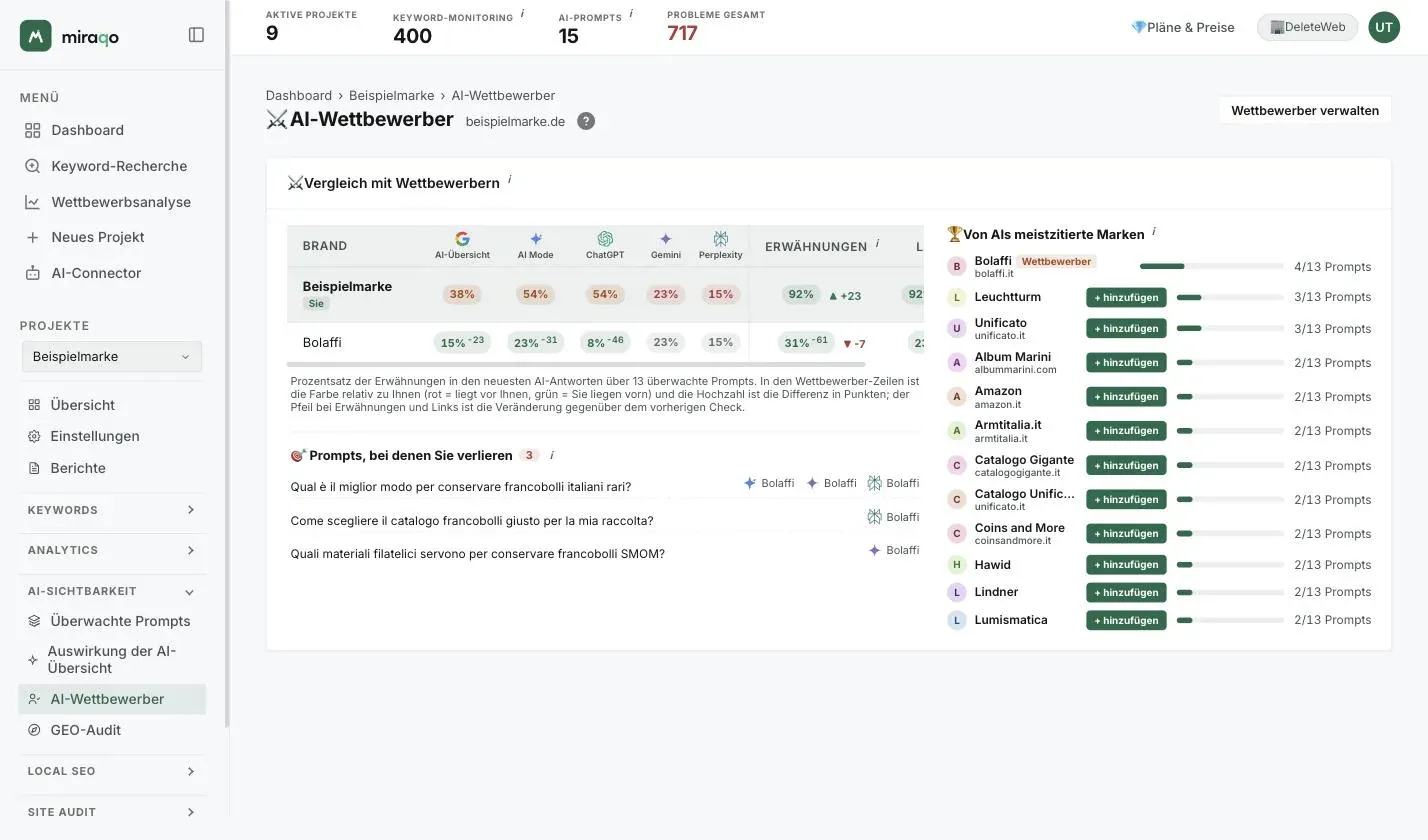The image size is (1428, 840).
Task: Add Amazon as competitor
Action: [x=1126, y=396]
